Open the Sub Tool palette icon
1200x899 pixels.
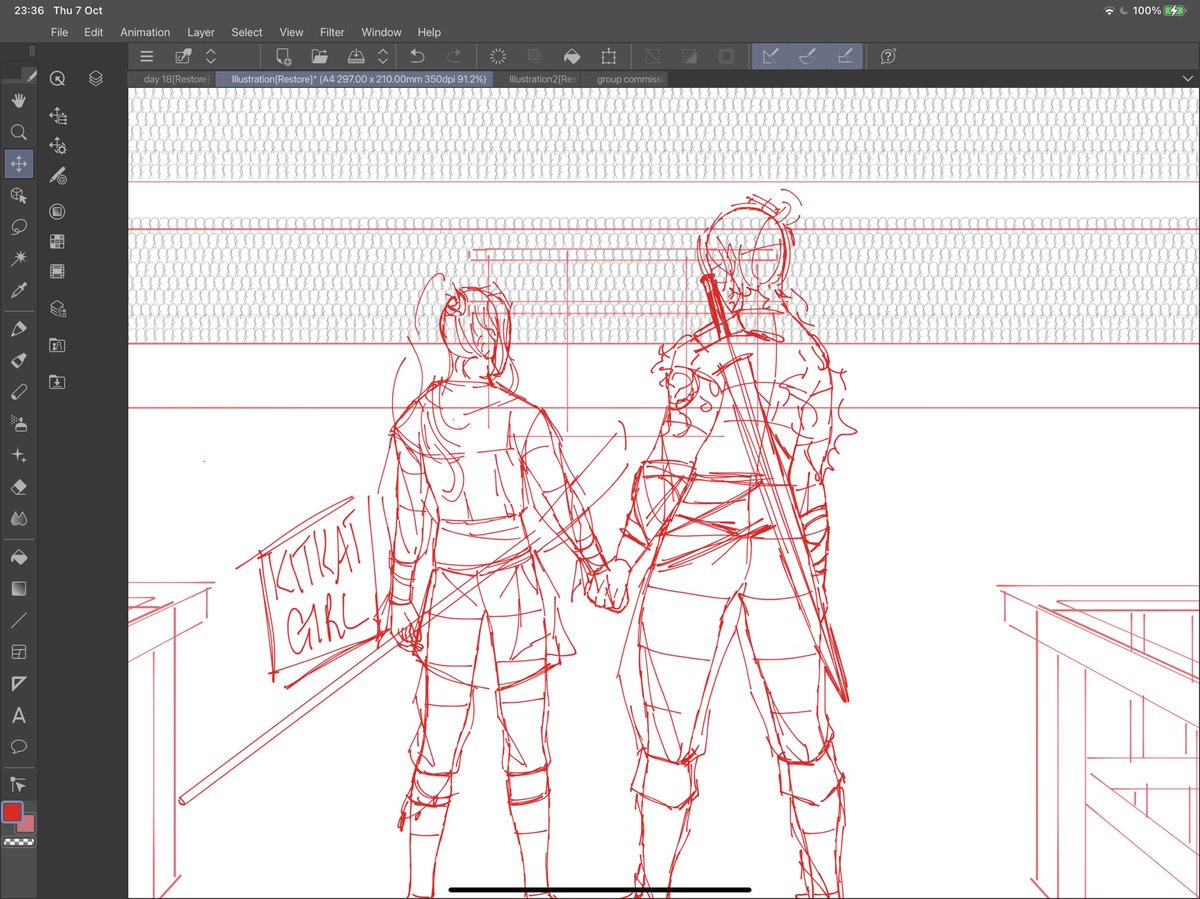(57, 115)
